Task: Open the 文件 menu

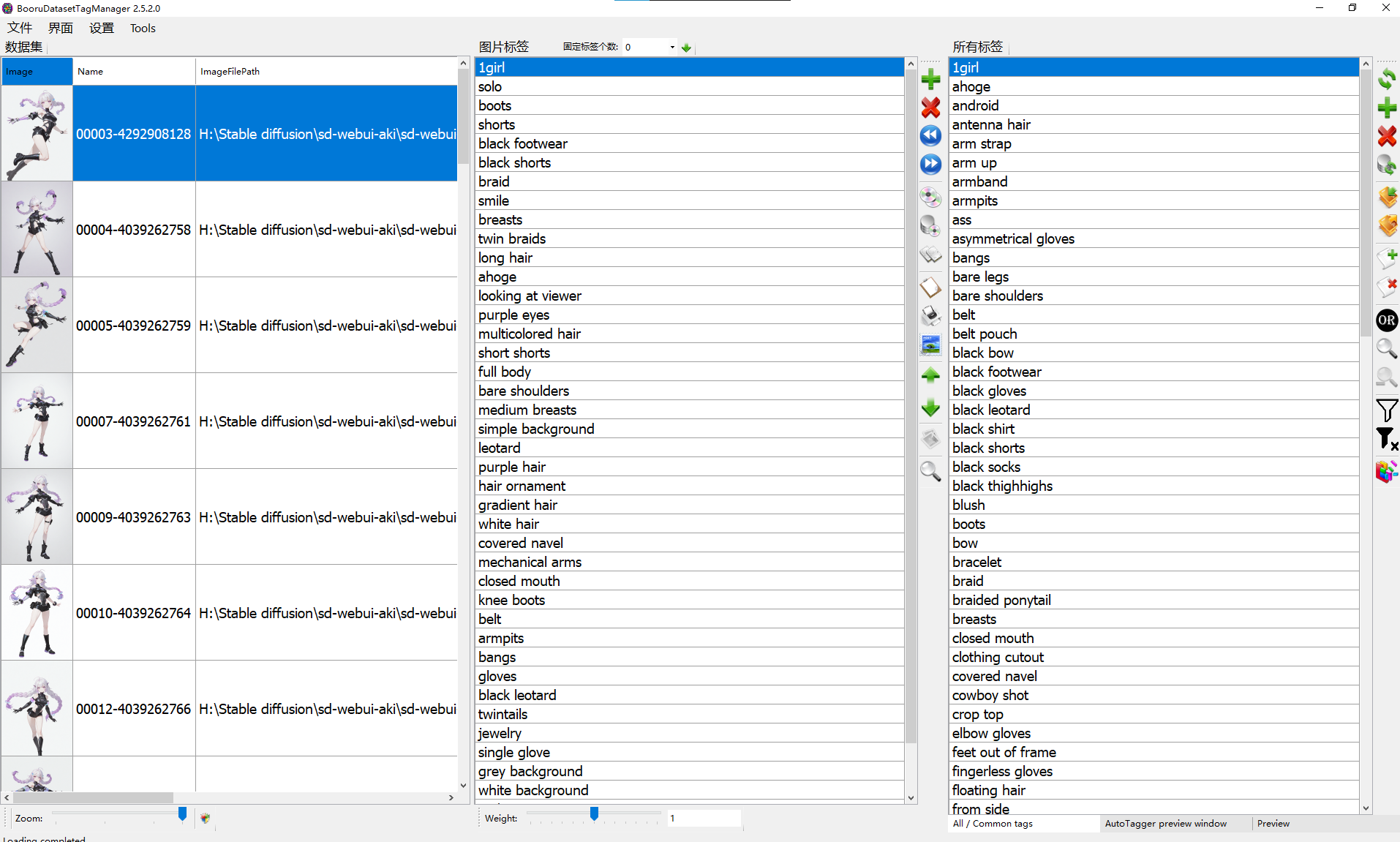Action: 20,28
